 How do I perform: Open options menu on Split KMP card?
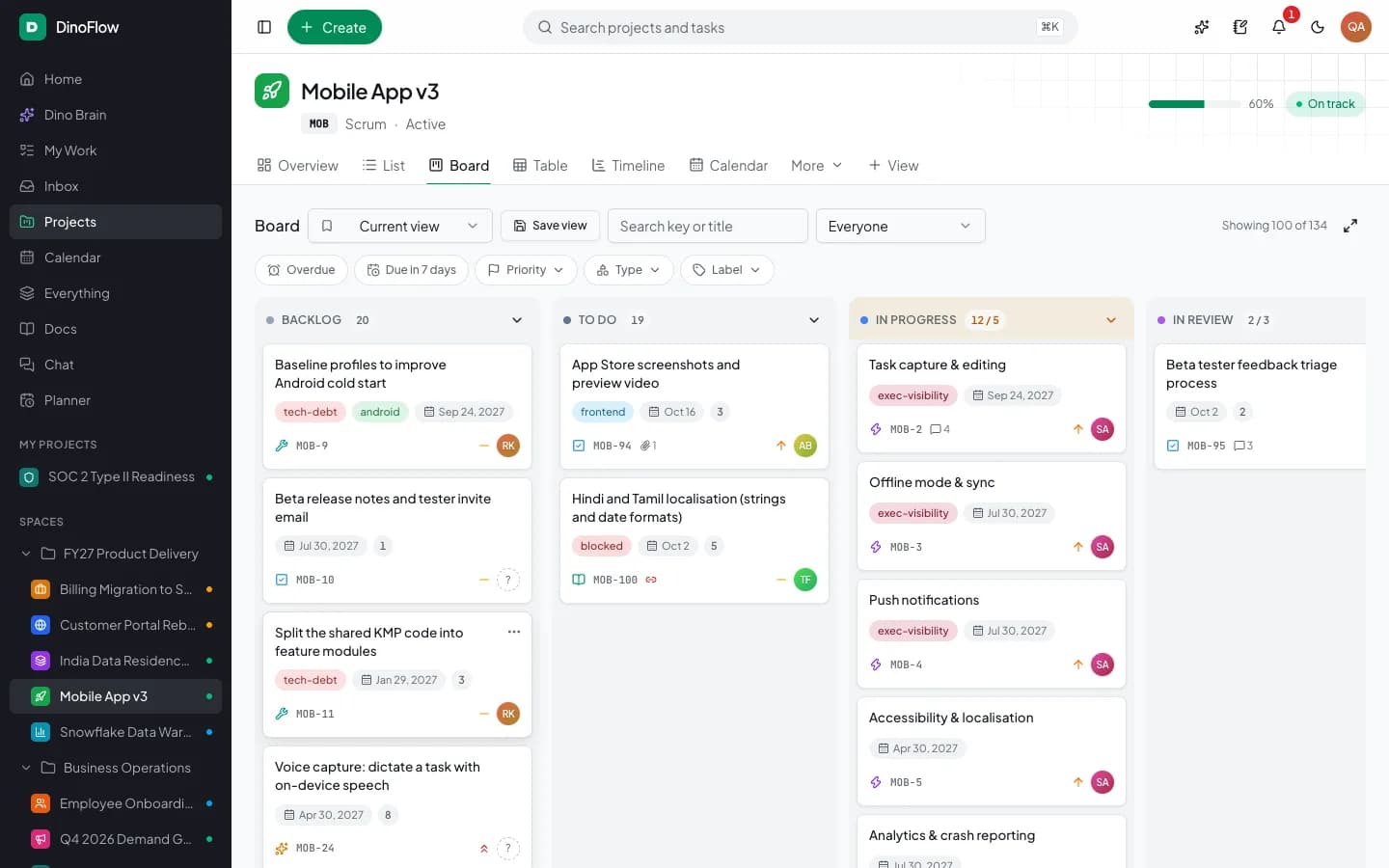[x=514, y=632]
